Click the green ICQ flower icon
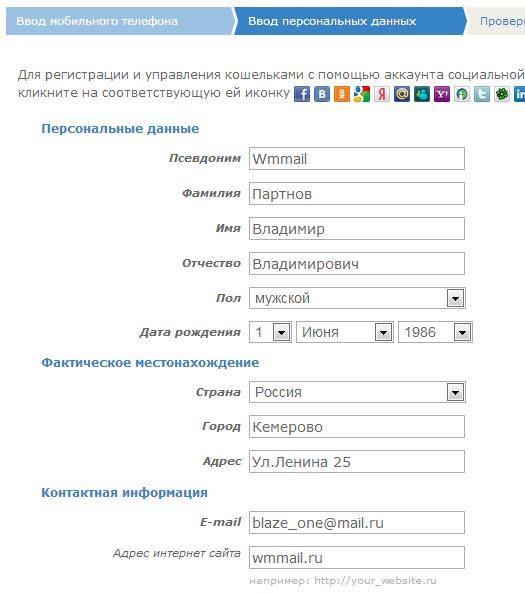The width and height of the screenshot is (525, 593). pos(502,94)
